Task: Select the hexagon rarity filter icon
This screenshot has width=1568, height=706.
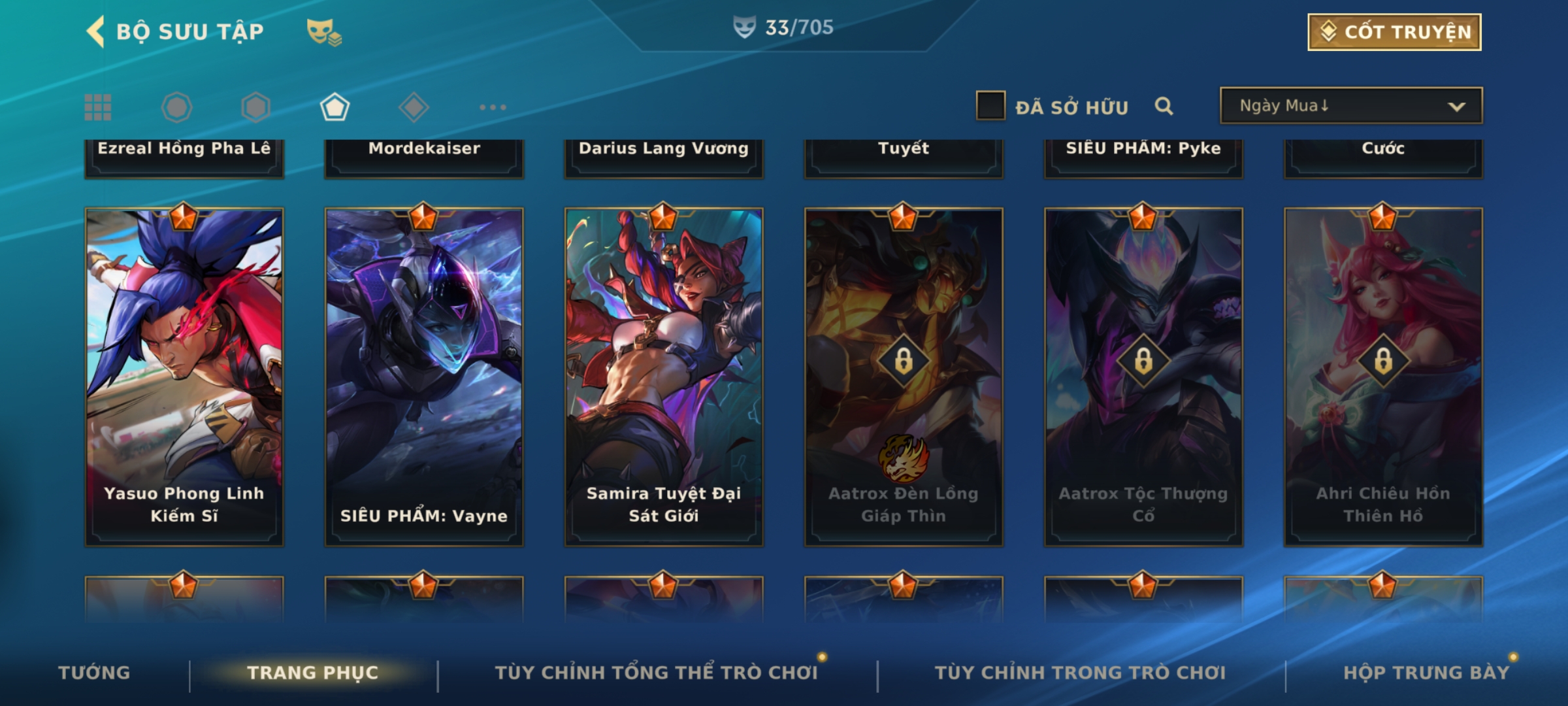Action: click(x=255, y=107)
